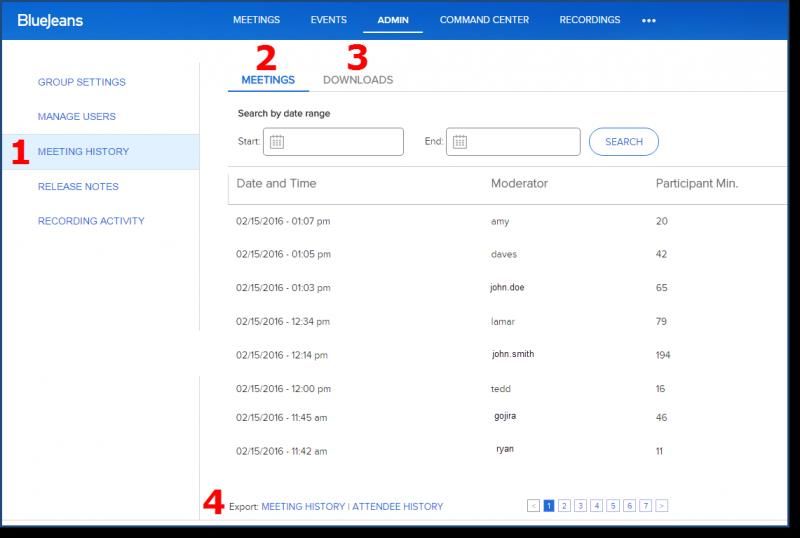The image size is (800, 538).
Task: Click participant minutes value 65
Action: 661,287
